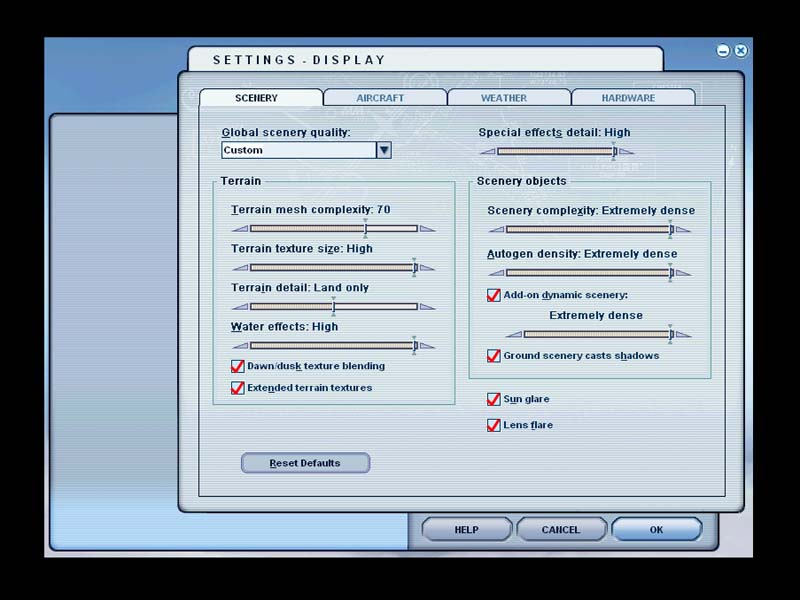Screen dimensions: 800x600
Task: Increase Special effects detail with right arrow
Action: coord(626,152)
